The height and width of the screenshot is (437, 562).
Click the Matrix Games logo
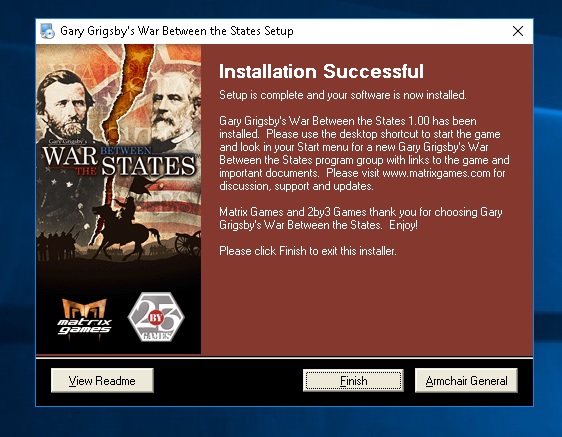(x=84, y=317)
